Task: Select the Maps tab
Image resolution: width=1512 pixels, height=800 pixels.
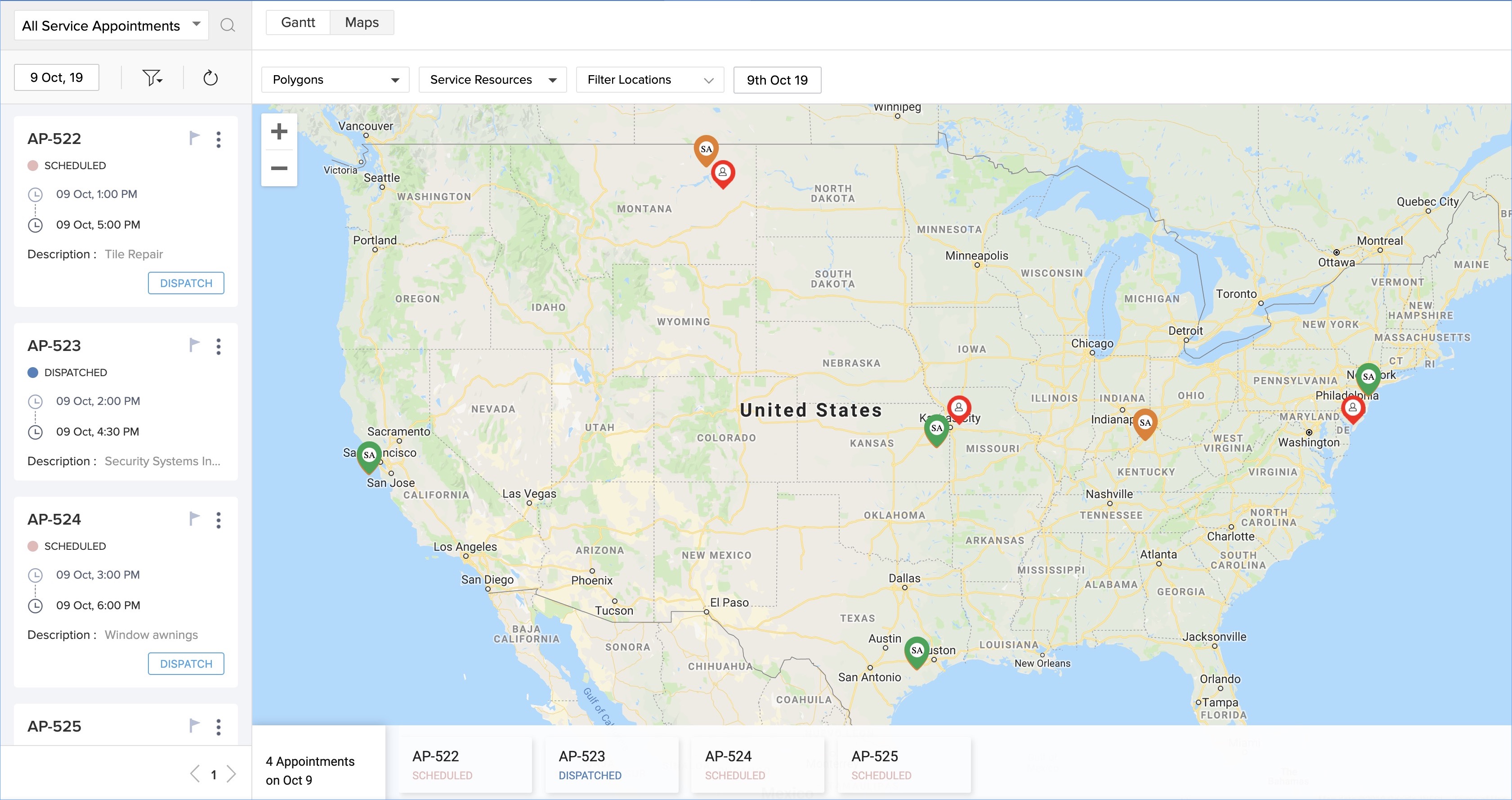Action: (362, 22)
